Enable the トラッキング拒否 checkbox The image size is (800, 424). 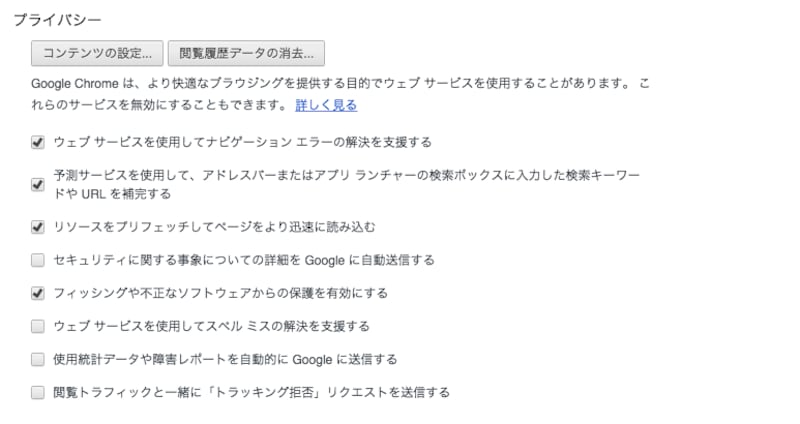pos(38,392)
